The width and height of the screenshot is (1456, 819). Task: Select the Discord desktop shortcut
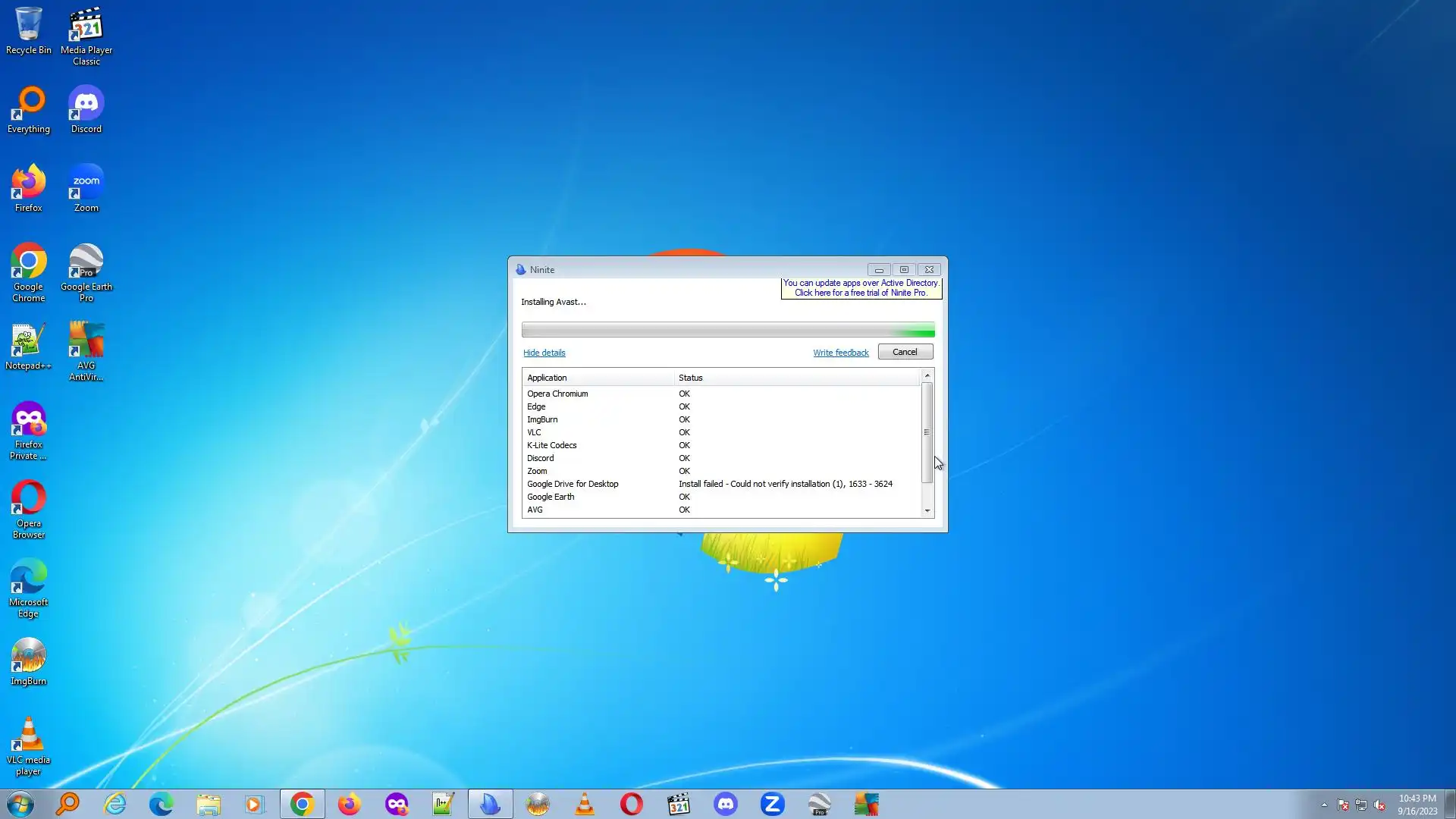[86, 110]
